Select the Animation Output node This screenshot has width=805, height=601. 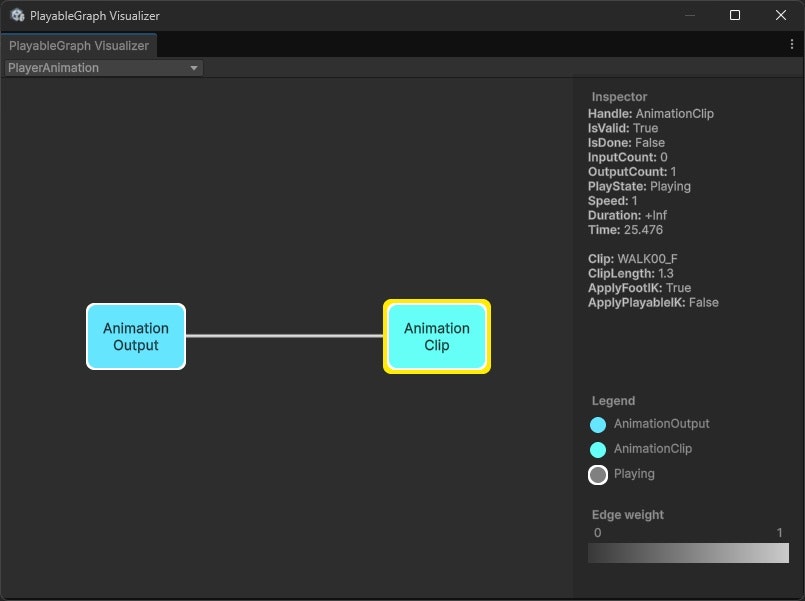click(135, 337)
